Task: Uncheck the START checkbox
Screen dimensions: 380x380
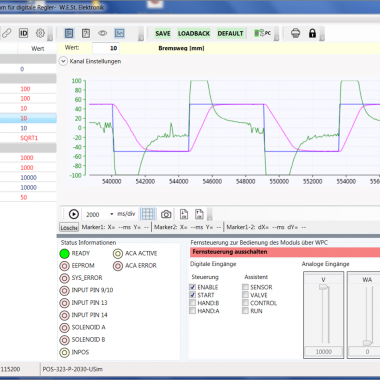Action: tap(192, 295)
